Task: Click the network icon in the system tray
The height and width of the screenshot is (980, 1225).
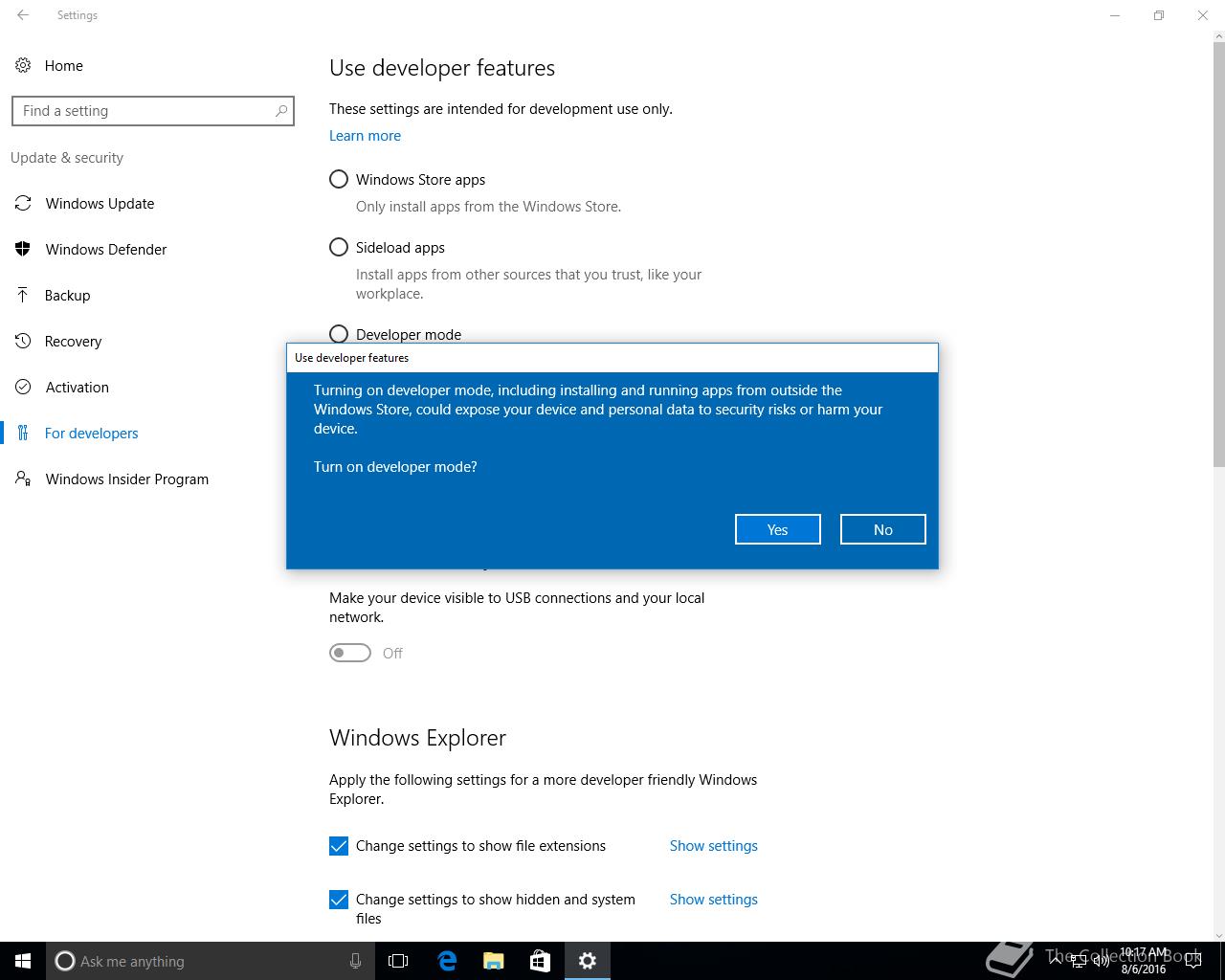Action: point(1079,961)
